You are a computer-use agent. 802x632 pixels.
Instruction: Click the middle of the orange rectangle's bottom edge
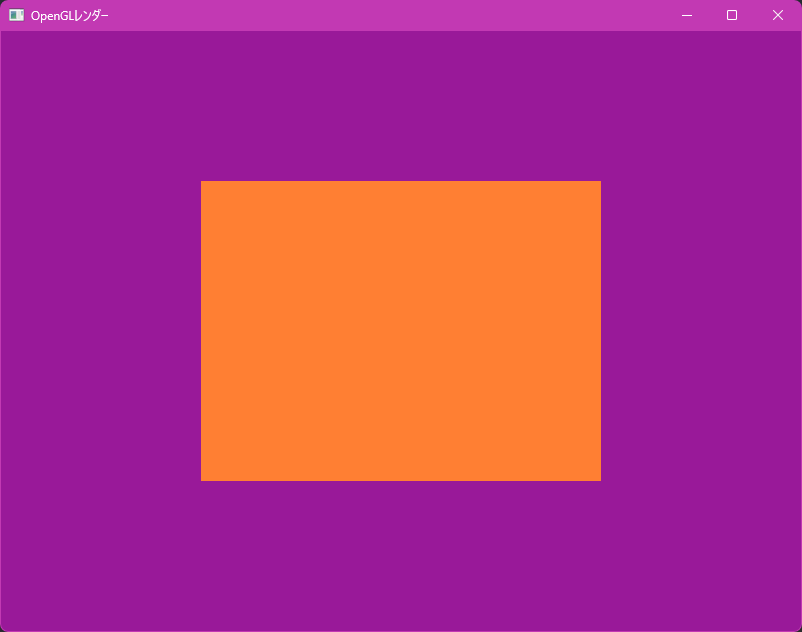(401, 478)
